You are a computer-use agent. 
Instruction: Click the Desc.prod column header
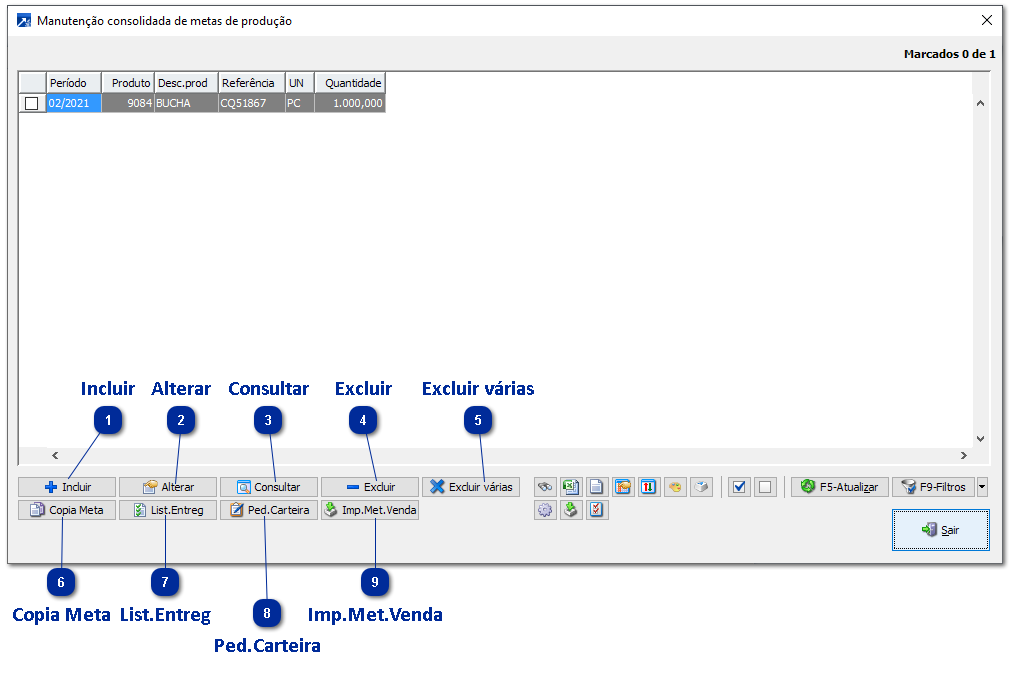tap(186, 83)
